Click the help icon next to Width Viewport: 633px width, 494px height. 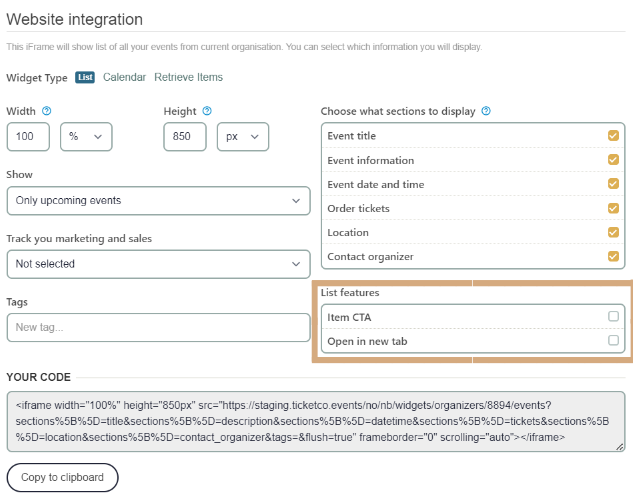pyautogui.click(x=47, y=111)
